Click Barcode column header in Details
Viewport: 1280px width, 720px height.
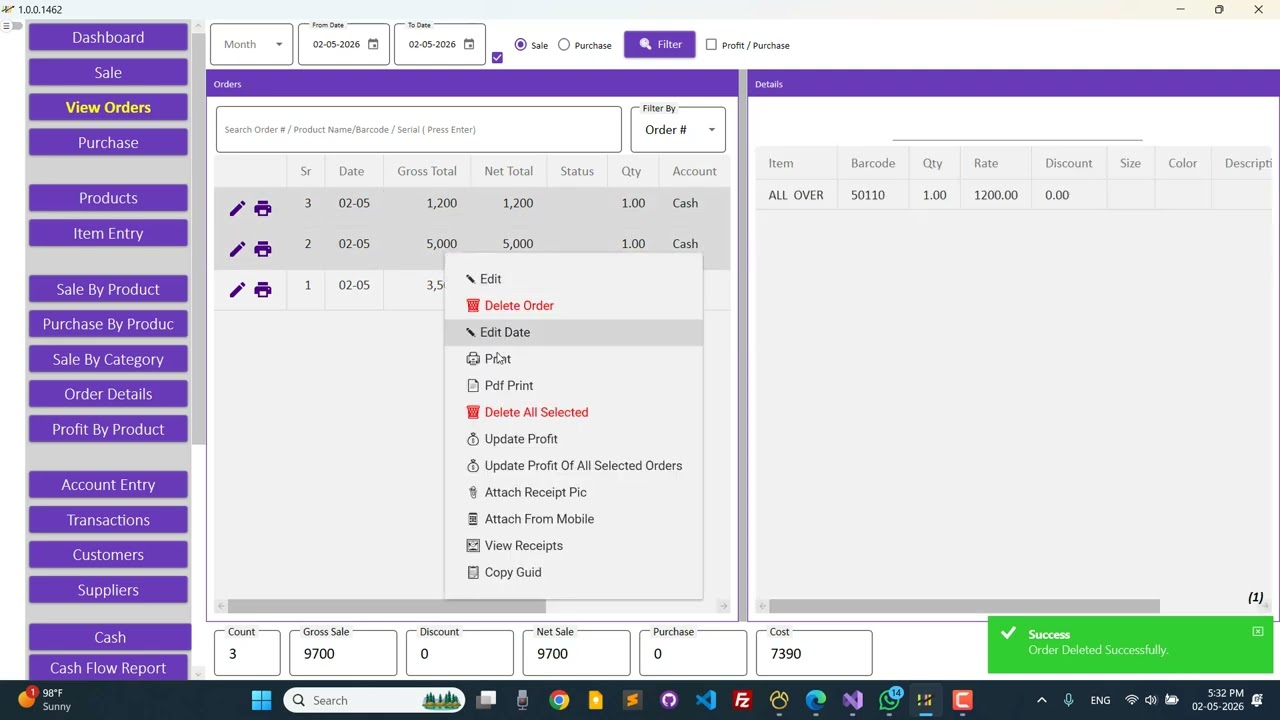tap(873, 163)
